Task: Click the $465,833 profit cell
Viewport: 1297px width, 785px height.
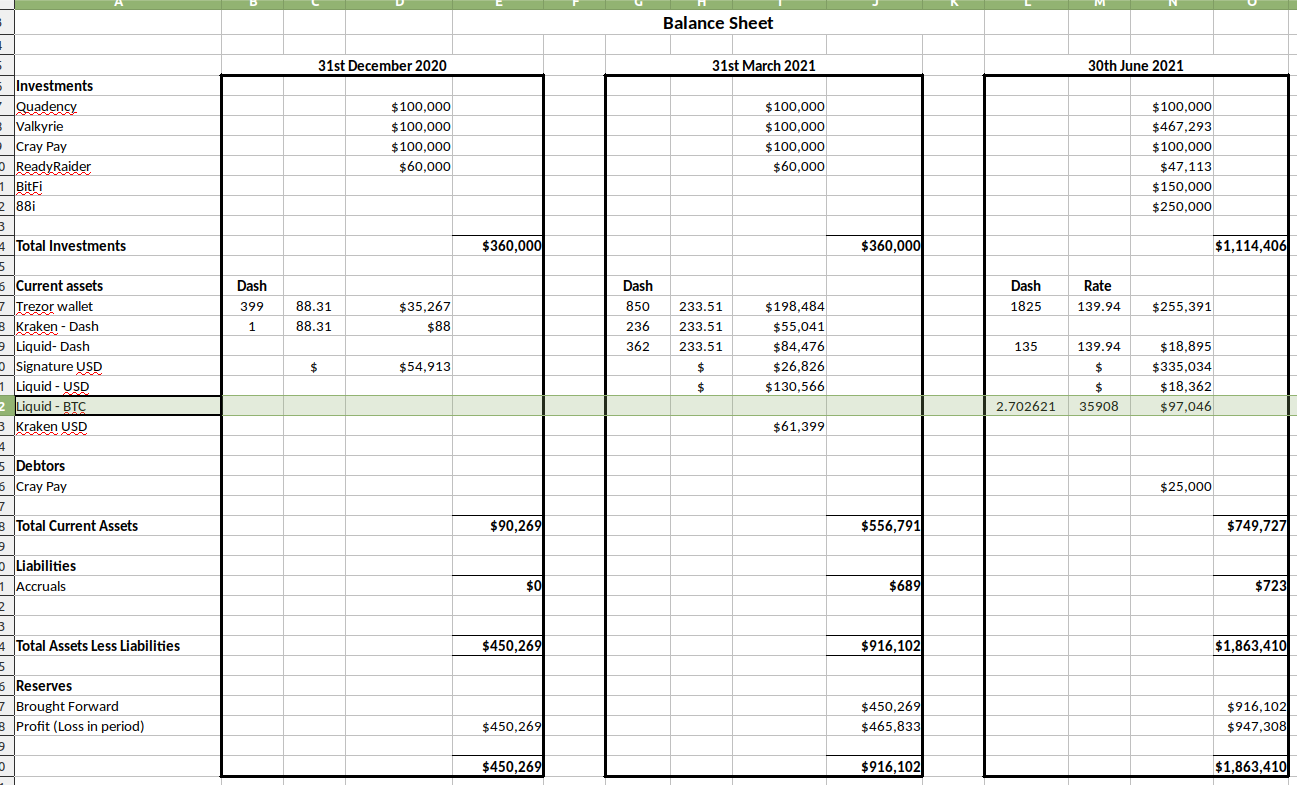Action: [x=891, y=726]
